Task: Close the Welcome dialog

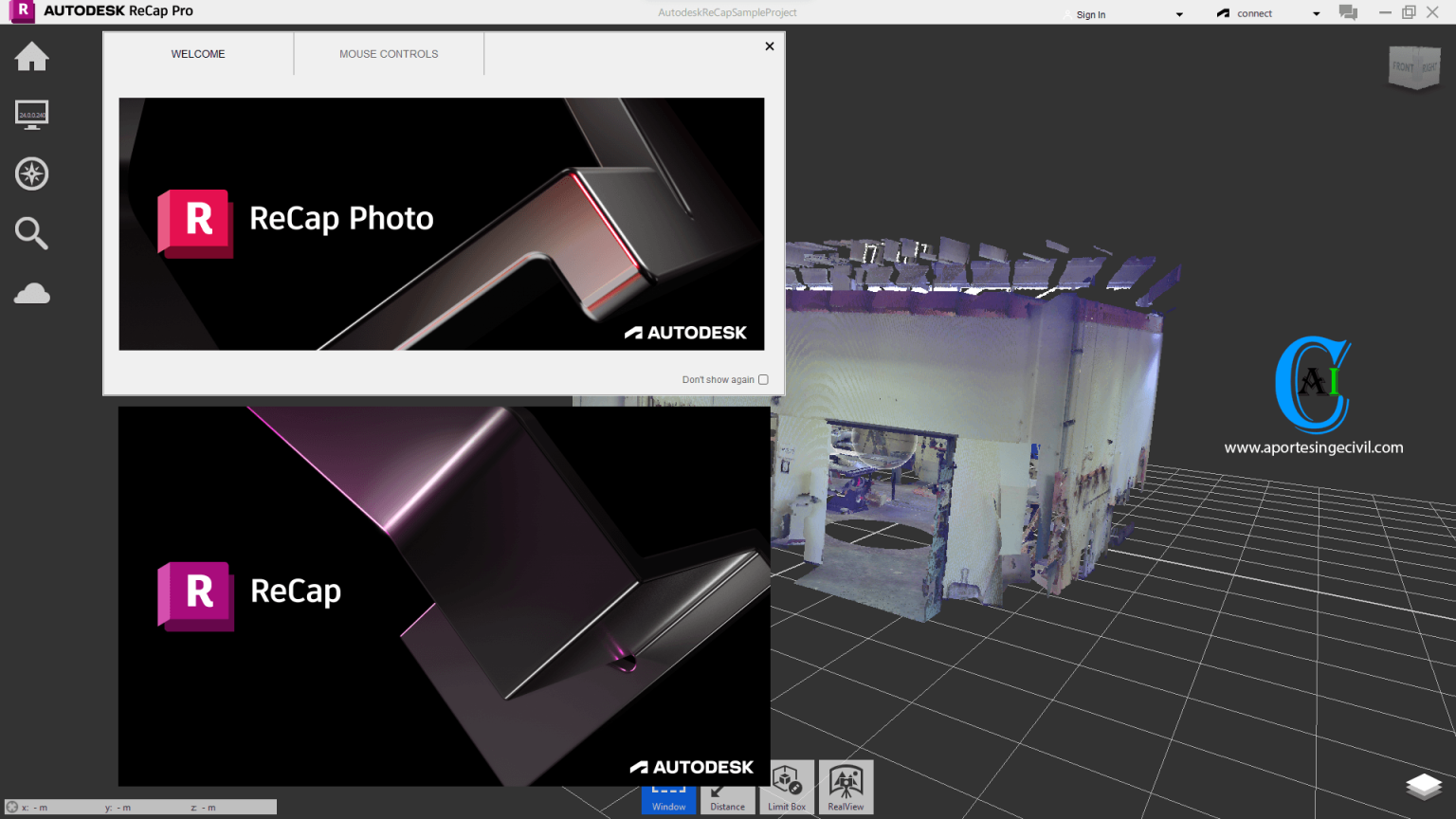Action: [769, 45]
